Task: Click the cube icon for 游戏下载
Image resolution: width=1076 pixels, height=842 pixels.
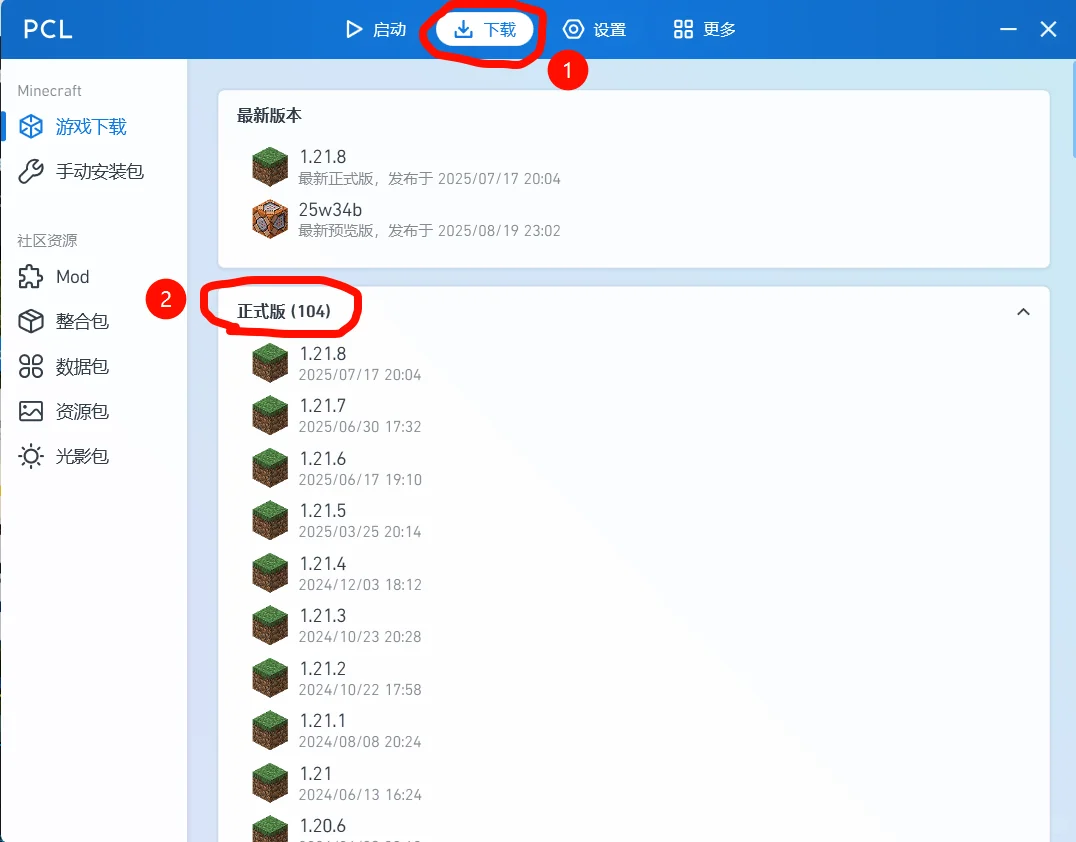Action: [x=31, y=127]
